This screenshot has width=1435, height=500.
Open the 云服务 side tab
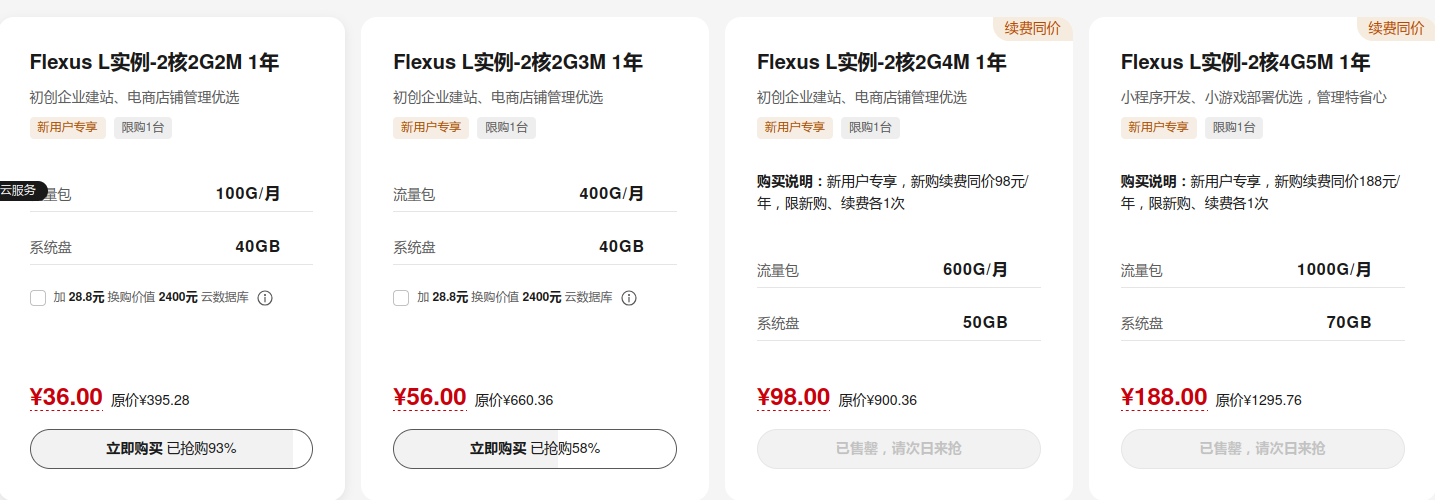click(19, 190)
